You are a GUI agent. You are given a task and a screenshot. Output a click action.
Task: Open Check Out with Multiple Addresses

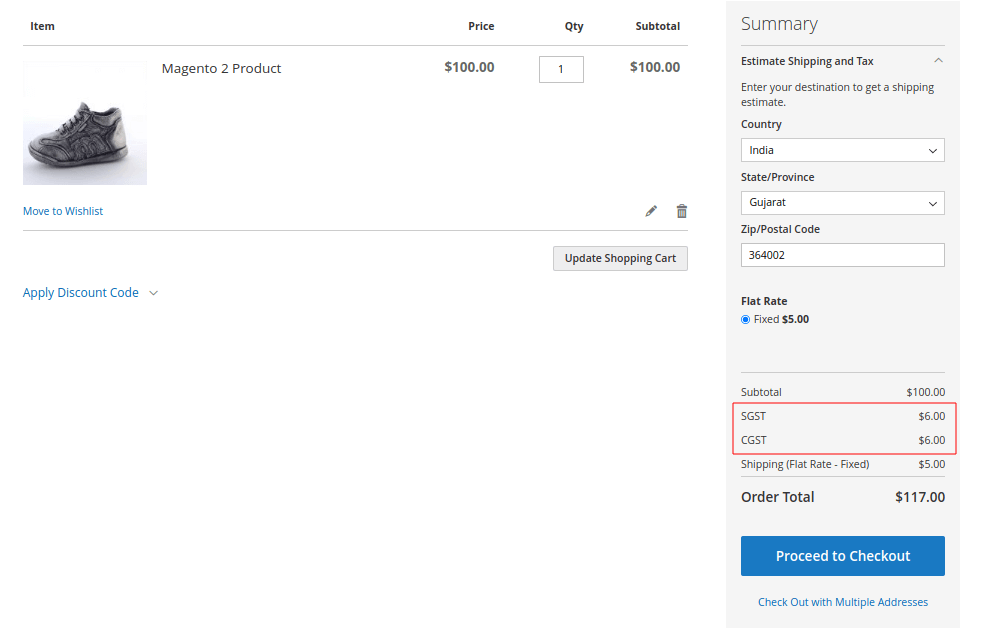click(x=842, y=601)
